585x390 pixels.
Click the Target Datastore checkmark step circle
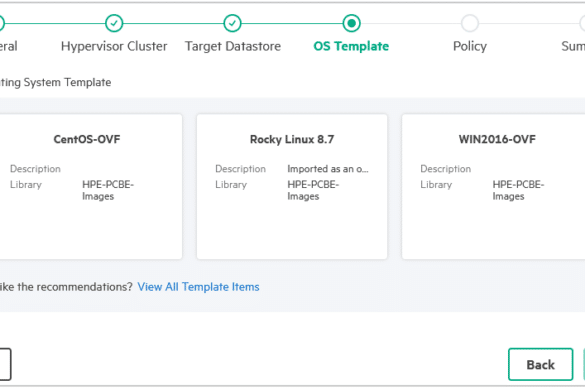coord(232,23)
